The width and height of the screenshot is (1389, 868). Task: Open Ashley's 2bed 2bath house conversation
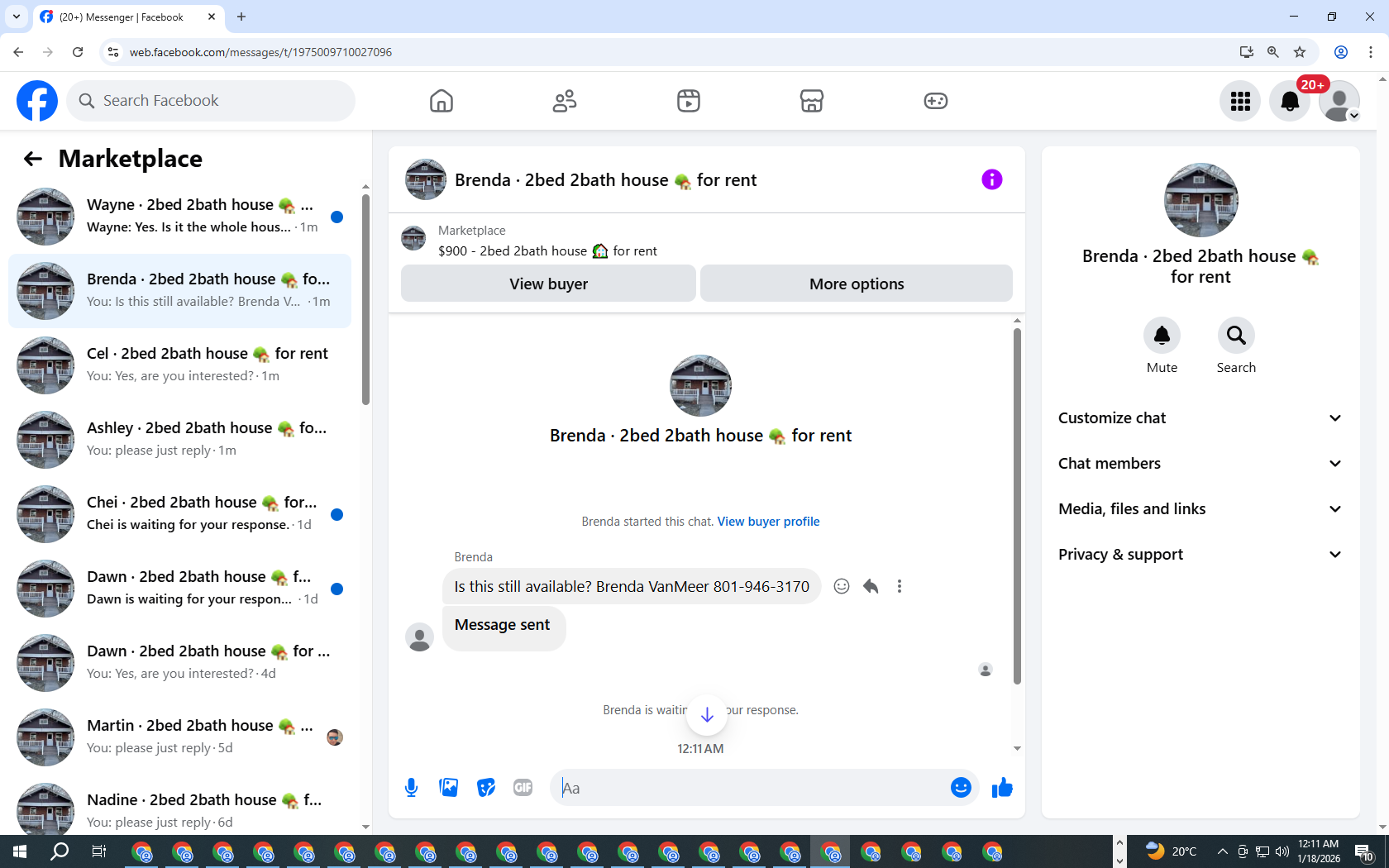coord(179,440)
